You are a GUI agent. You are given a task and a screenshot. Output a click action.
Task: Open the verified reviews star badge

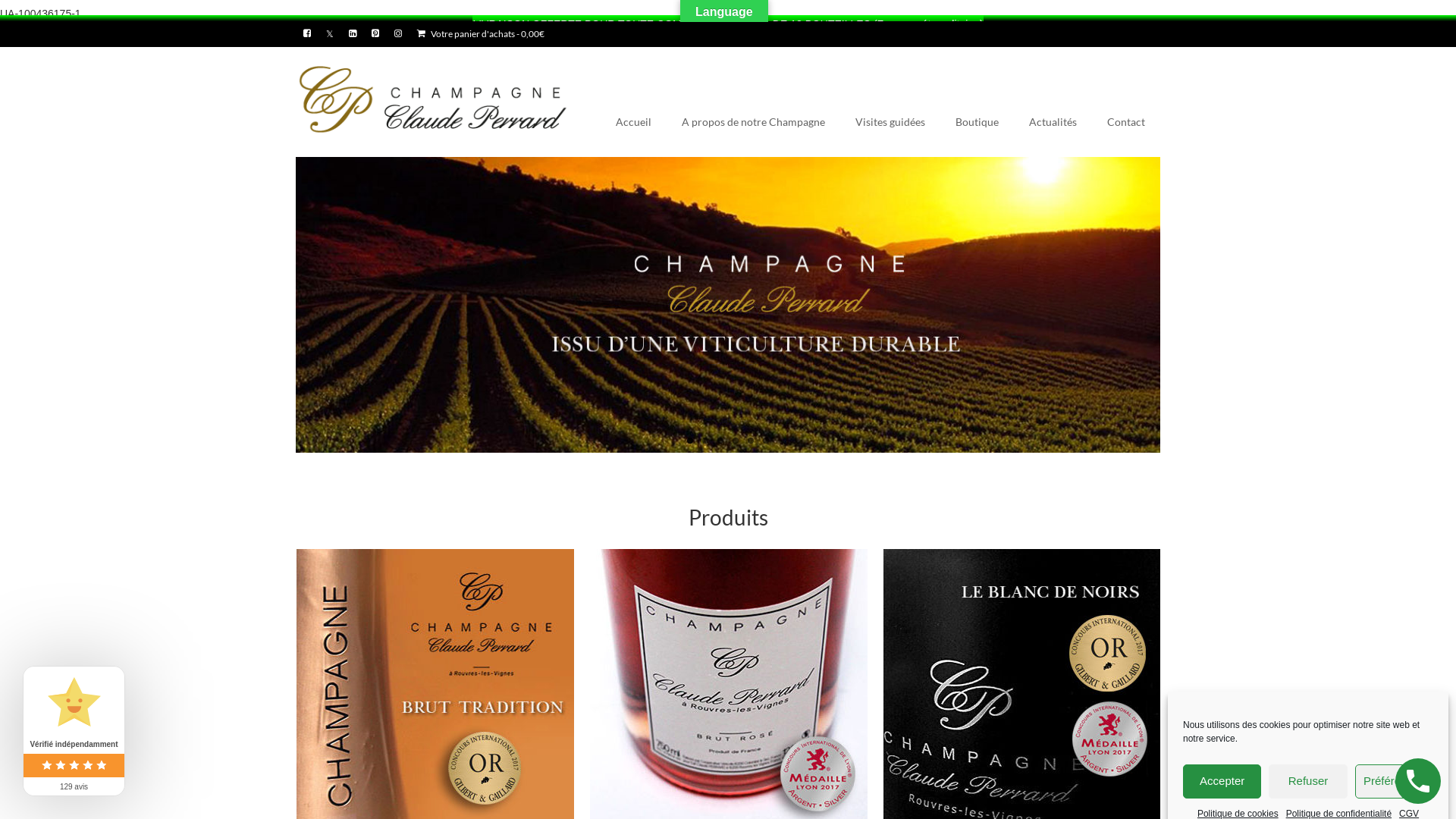click(x=74, y=731)
